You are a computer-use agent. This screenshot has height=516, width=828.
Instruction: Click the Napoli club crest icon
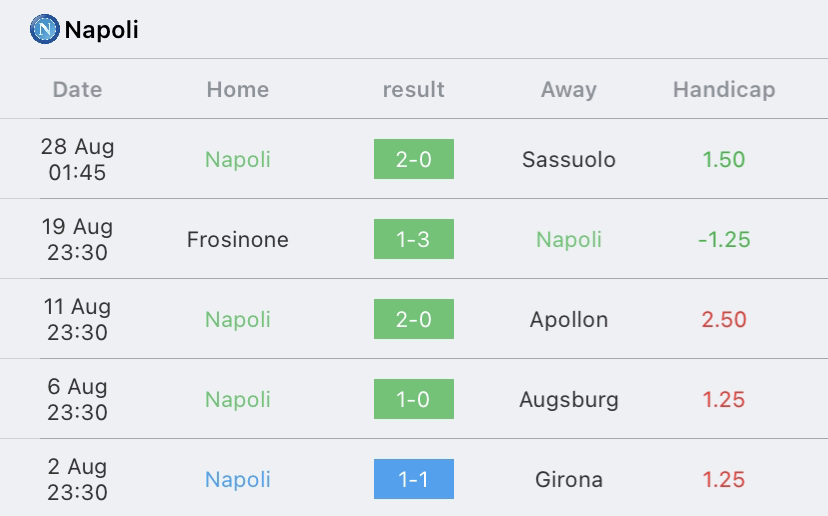click(x=44, y=30)
